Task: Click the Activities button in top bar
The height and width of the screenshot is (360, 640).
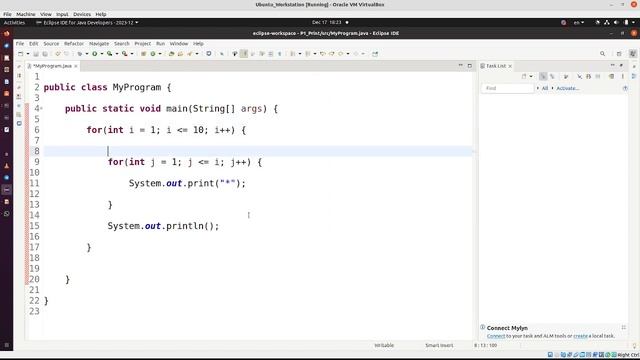Action: click(x=14, y=22)
